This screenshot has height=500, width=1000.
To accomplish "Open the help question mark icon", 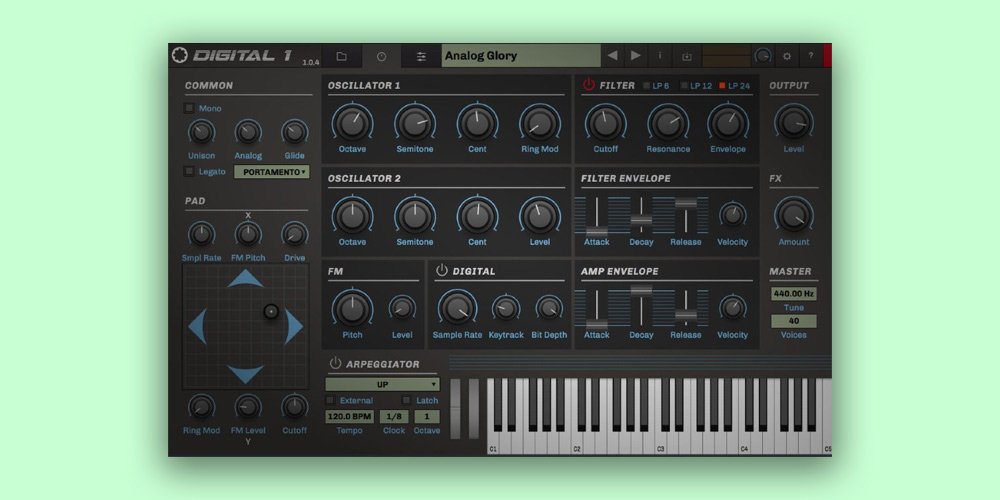I will click(811, 56).
